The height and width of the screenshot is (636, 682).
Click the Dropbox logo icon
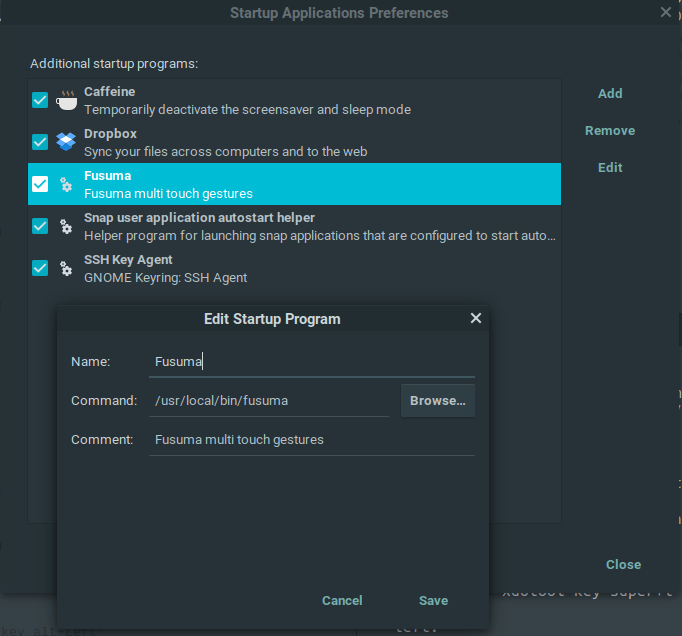(67, 142)
